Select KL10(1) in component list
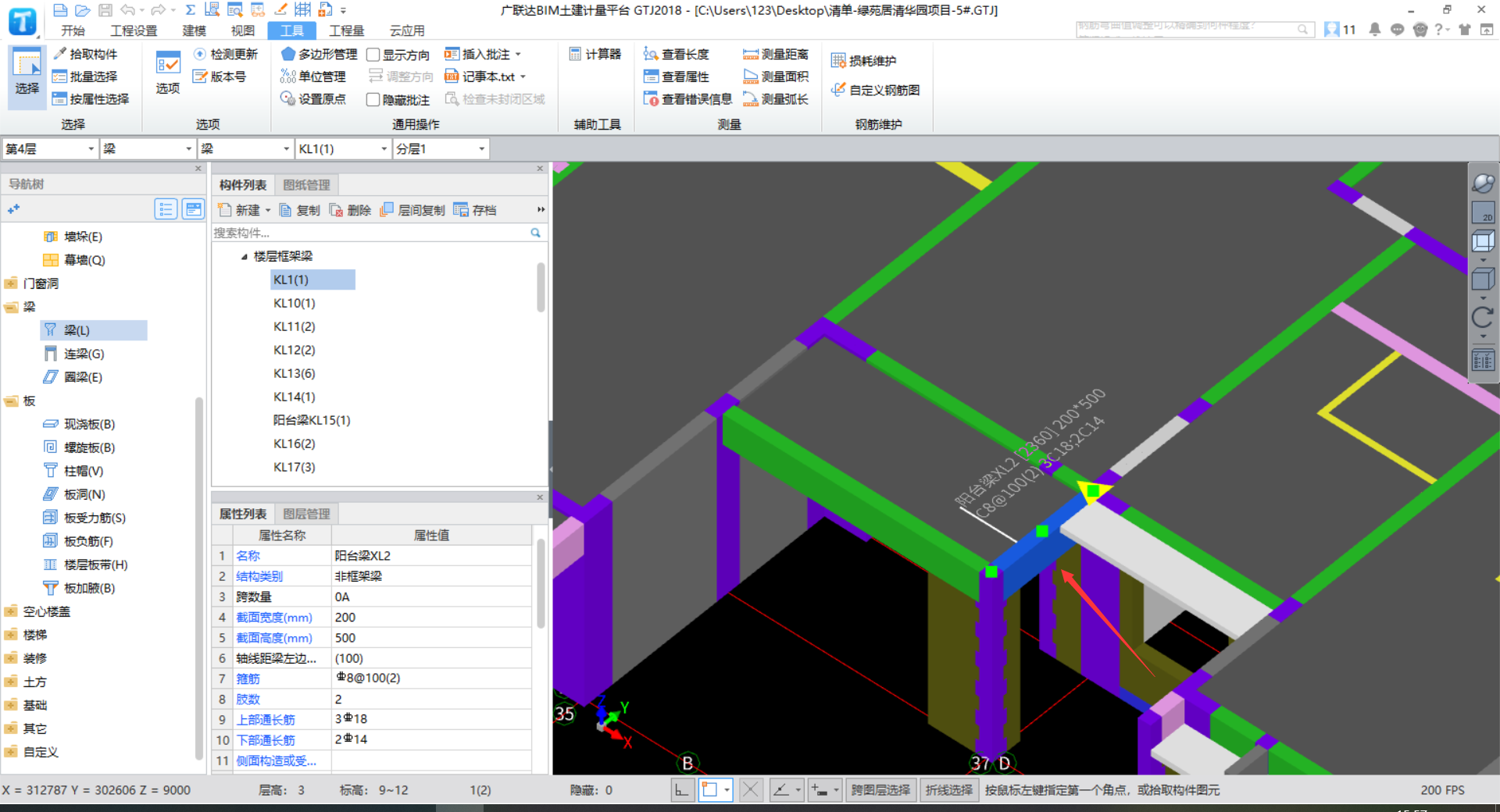The height and width of the screenshot is (812, 1500). 295,303
